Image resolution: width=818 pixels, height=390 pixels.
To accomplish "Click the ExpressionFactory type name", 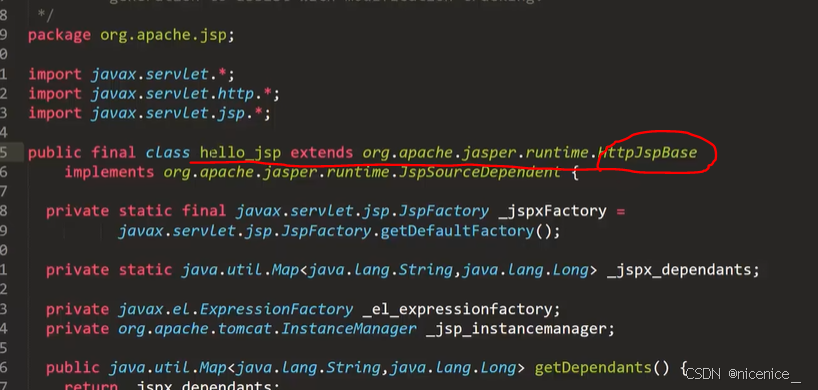I will pyautogui.click(x=276, y=309).
